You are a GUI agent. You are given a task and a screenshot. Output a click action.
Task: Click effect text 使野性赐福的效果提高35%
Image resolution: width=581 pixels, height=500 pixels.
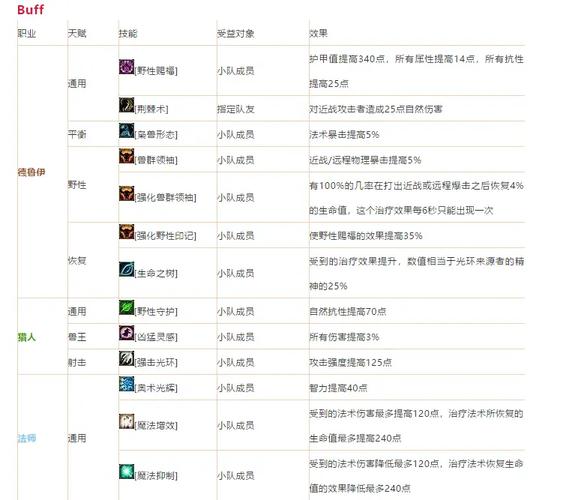click(366, 236)
